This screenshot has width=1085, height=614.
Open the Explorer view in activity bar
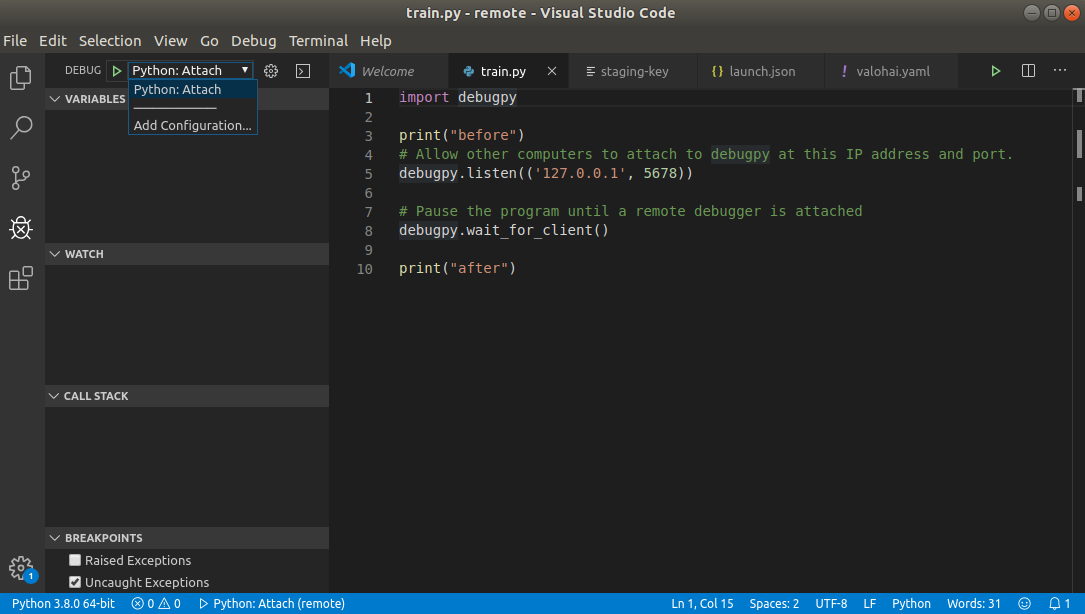pyautogui.click(x=21, y=78)
